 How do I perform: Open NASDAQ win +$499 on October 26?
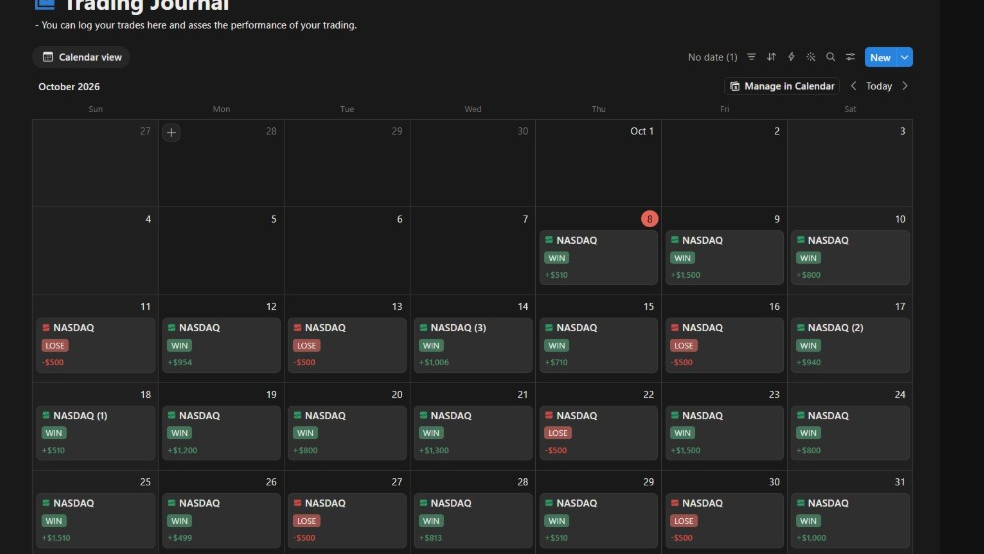click(x=221, y=521)
